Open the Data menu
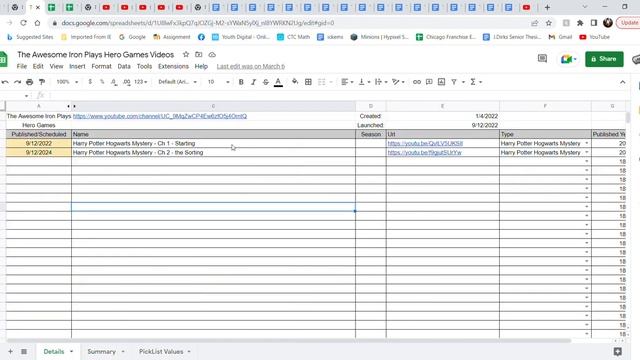 click(x=124, y=66)
